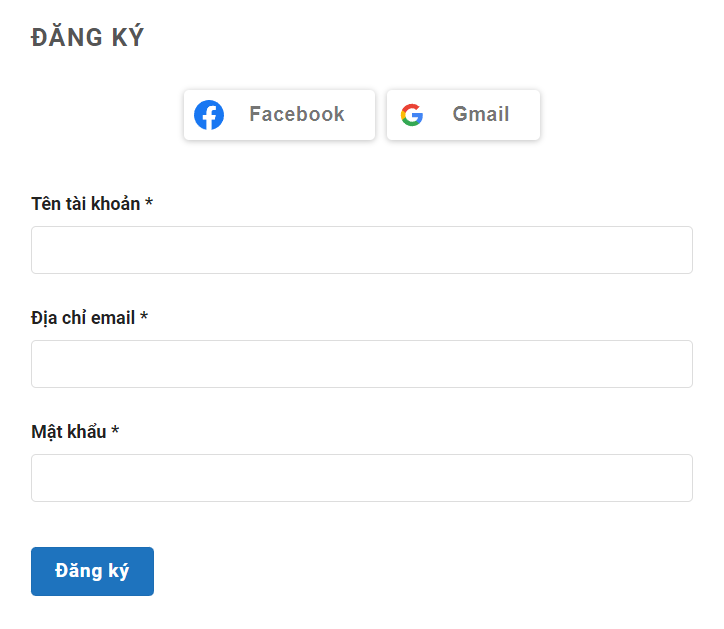The image size is (724, 629).
Task: Focus the Tên tài khoản input field
Action: click(361, 250)
